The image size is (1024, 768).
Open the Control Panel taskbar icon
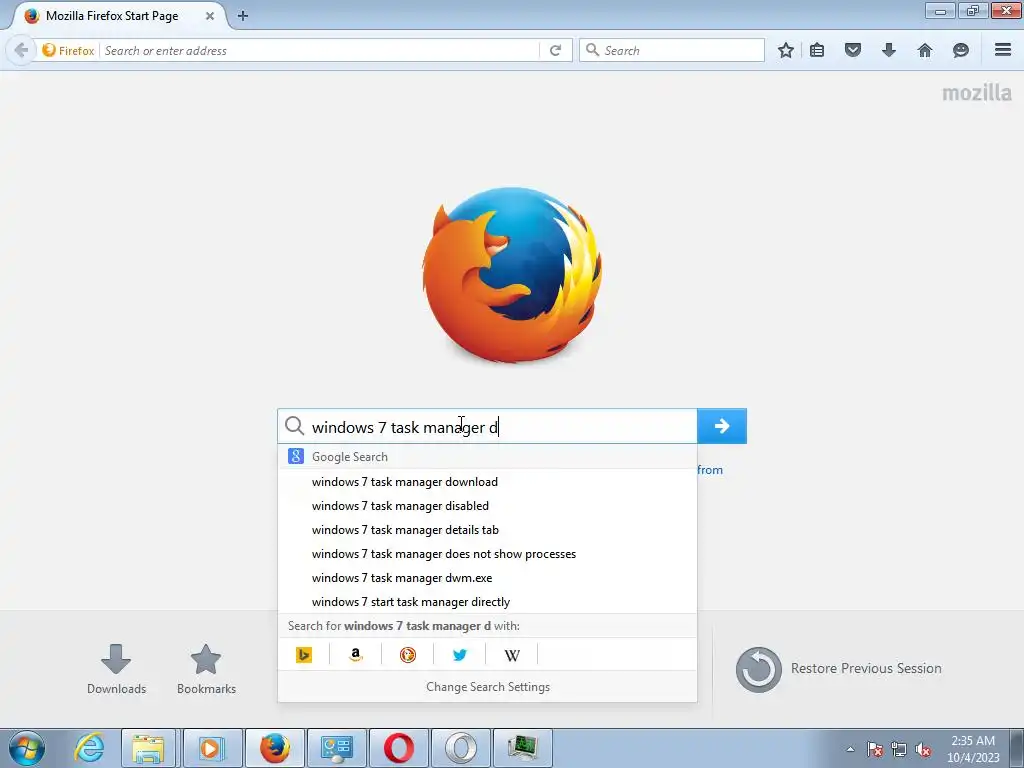(x=337, y=748)
